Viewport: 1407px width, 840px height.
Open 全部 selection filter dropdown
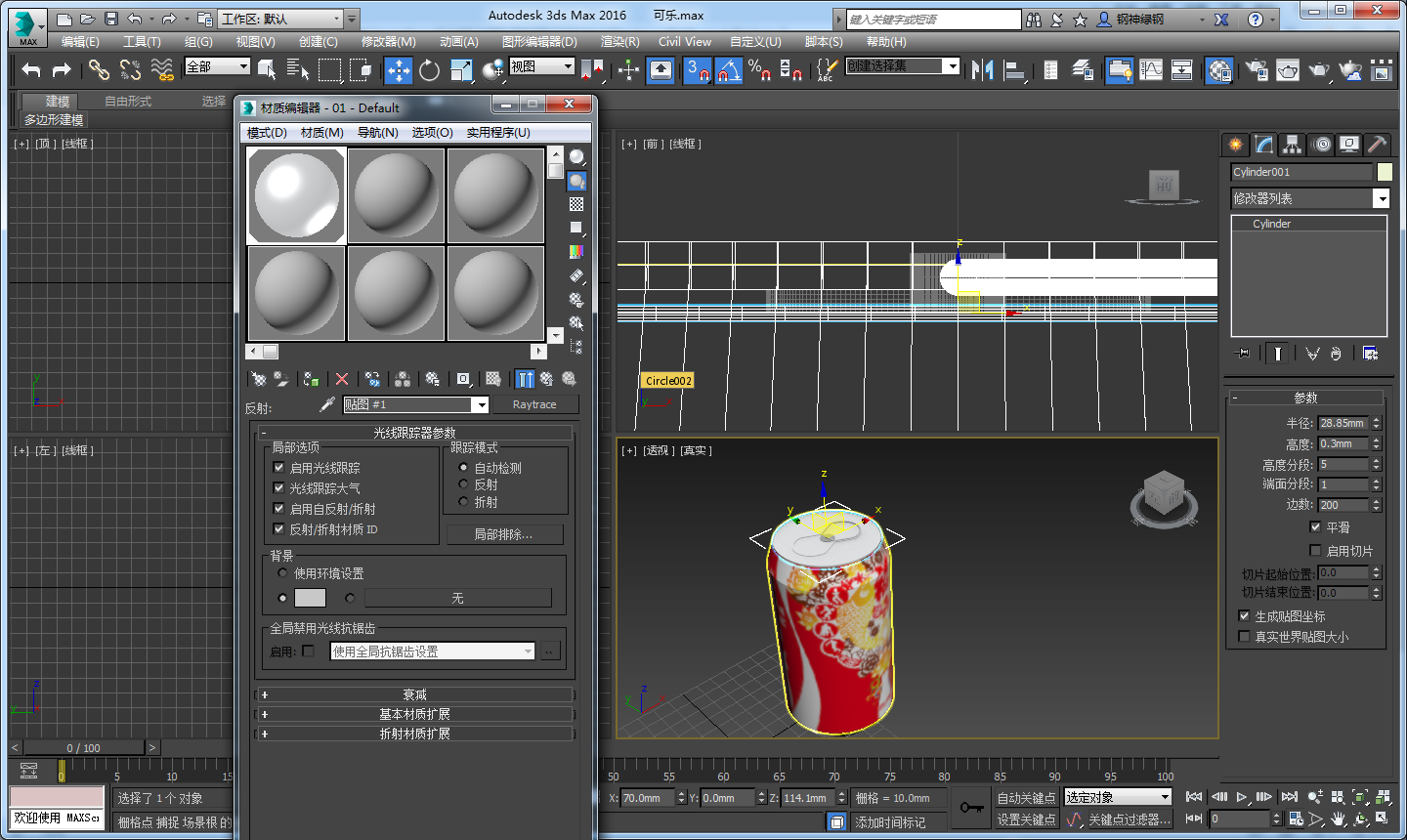pyautogui.click(x=217, y=66)
